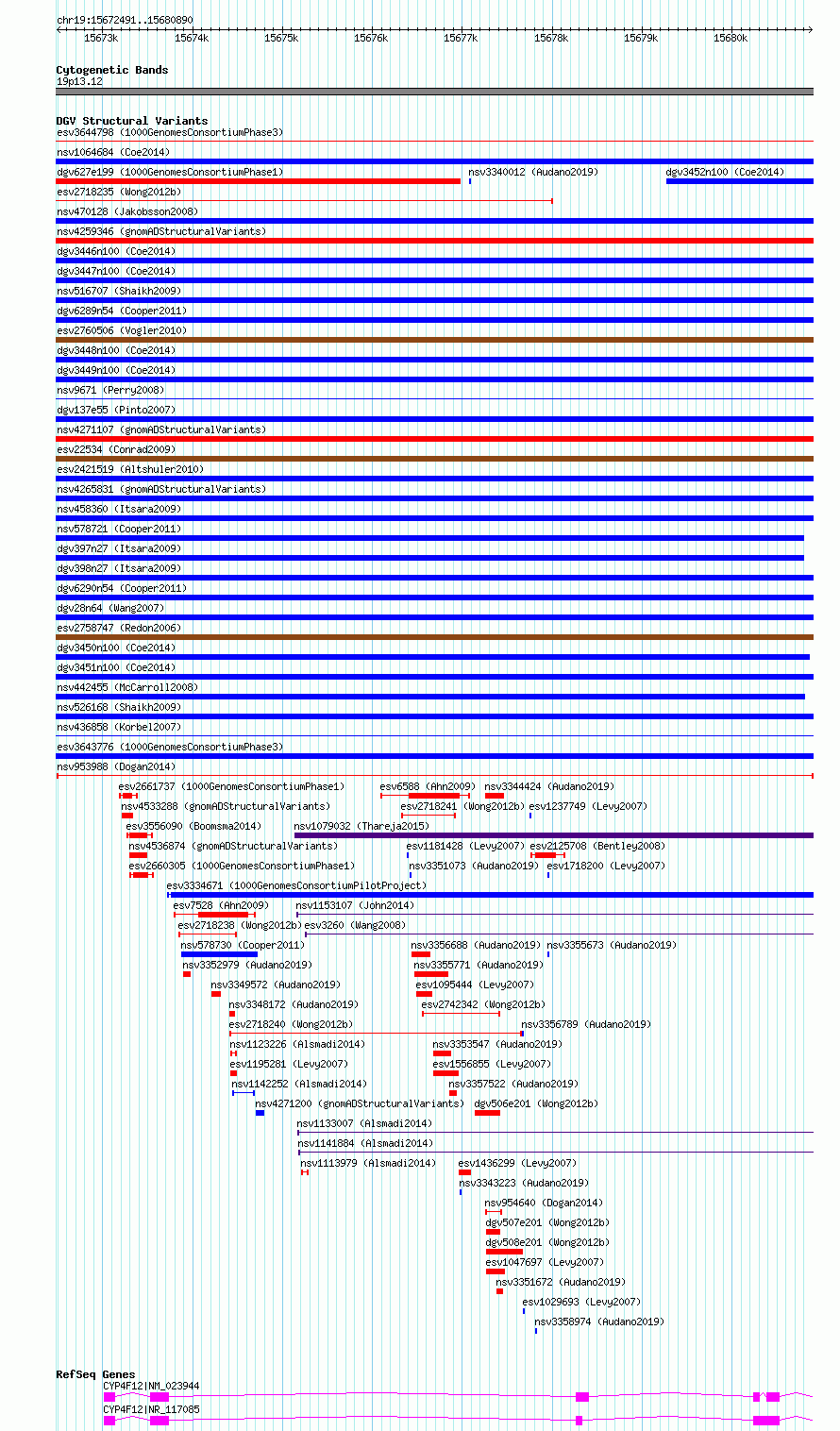Select the esv2718235 (Wong2012b) label
The height and width of the screenshot is (1431, 840).
click(118, 193)
